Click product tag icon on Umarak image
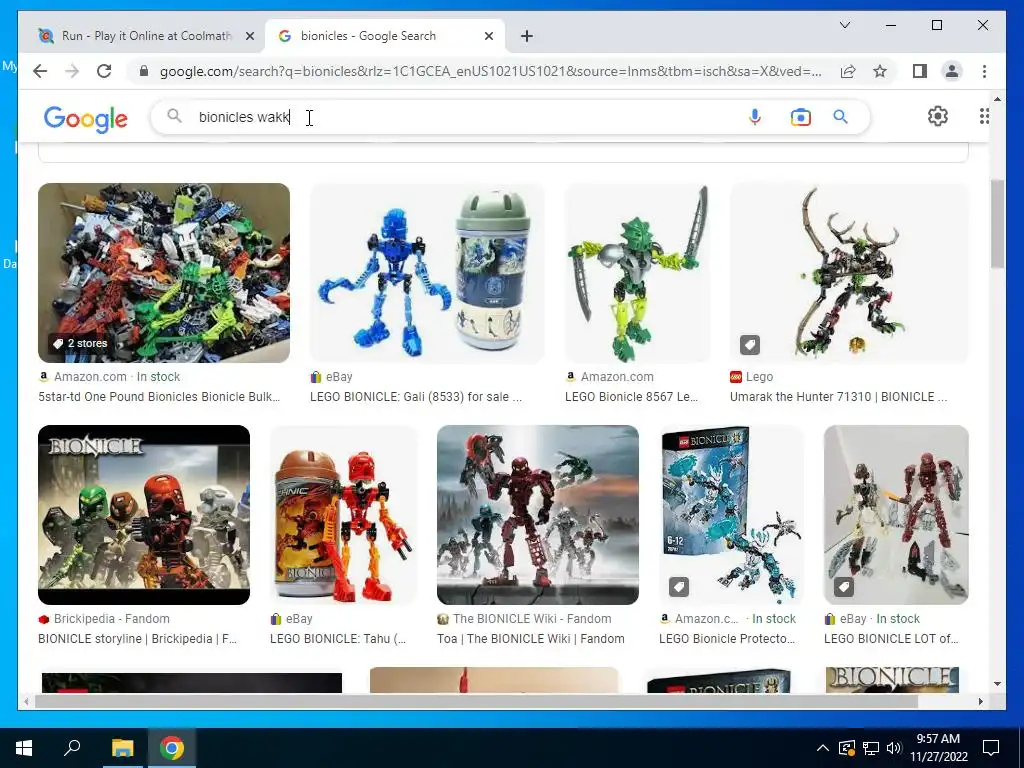The height and width of the screenshot is (768, 1024). (750, 345)
